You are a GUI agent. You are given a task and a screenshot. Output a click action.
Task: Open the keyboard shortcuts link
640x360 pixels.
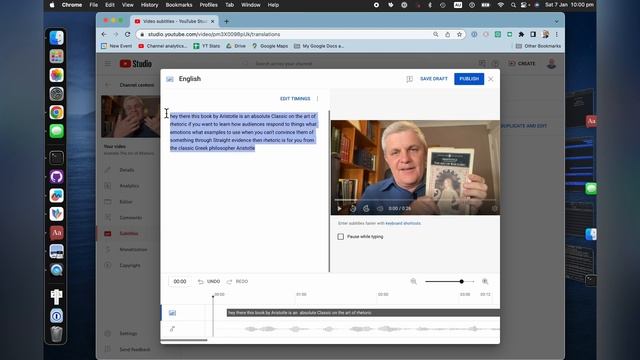(403, 223)
